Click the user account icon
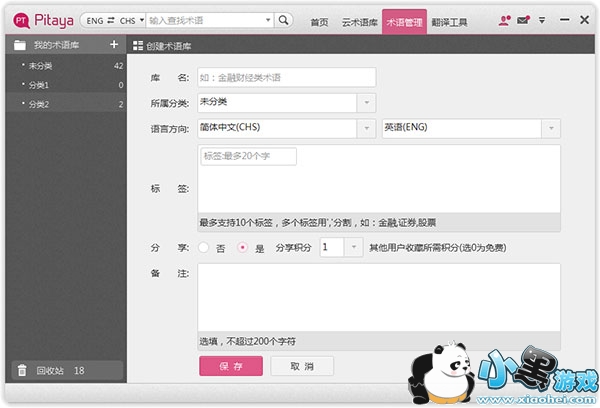 [504, 19]
